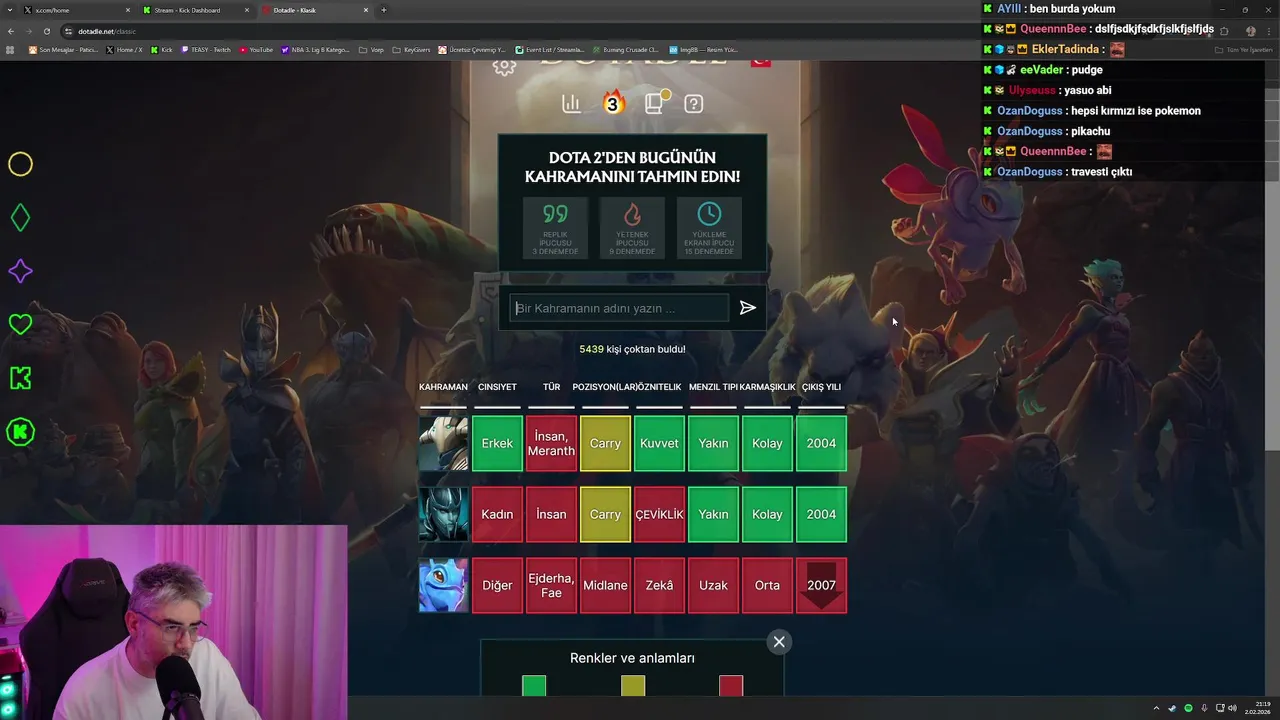Click the red 'Midlane' position cell
1280x720 pixels.
pyautogui.click(x=605, y=585)
